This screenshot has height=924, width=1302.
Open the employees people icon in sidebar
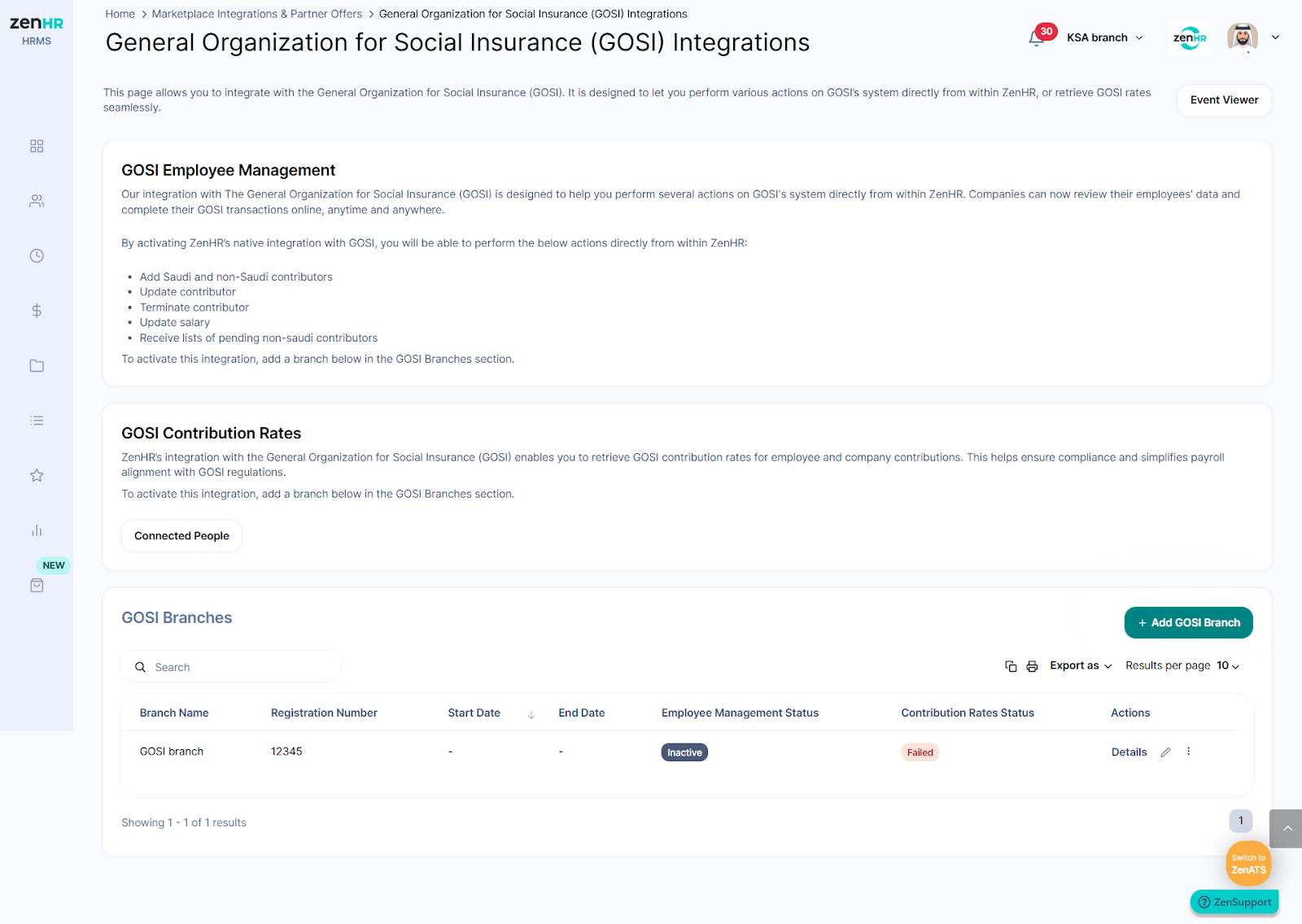(x=37, y=201)
